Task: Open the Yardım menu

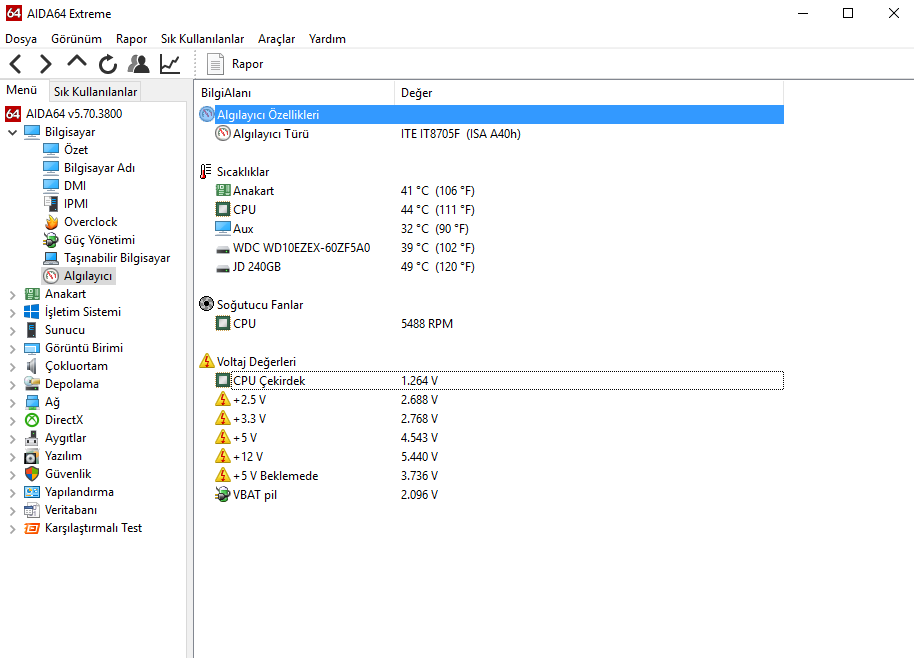Action: click(327, 39)
